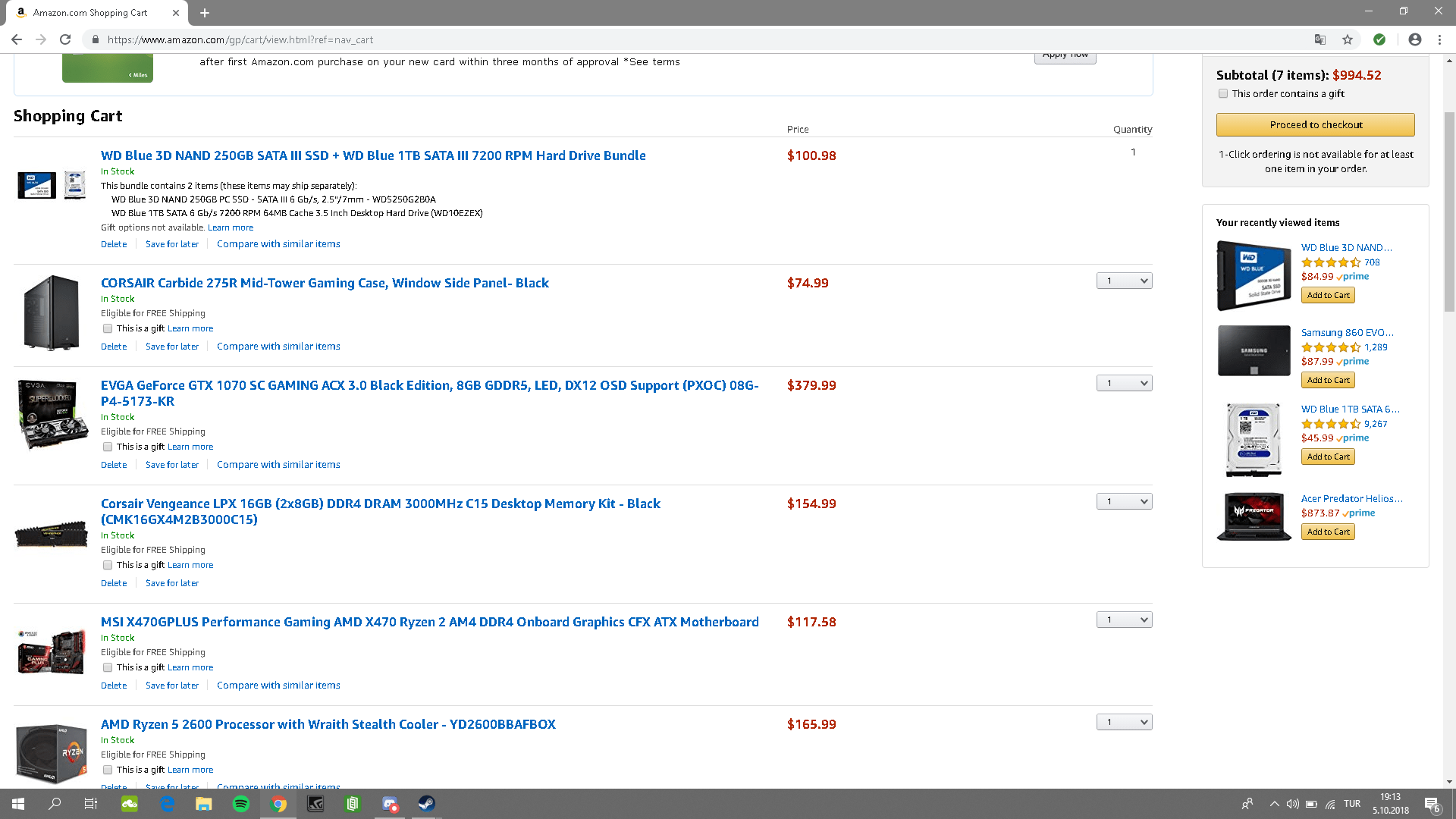This screenshot has height=819, width=1456.
Task: Click the translate page icon in address bar
Action: (1320, 39)
